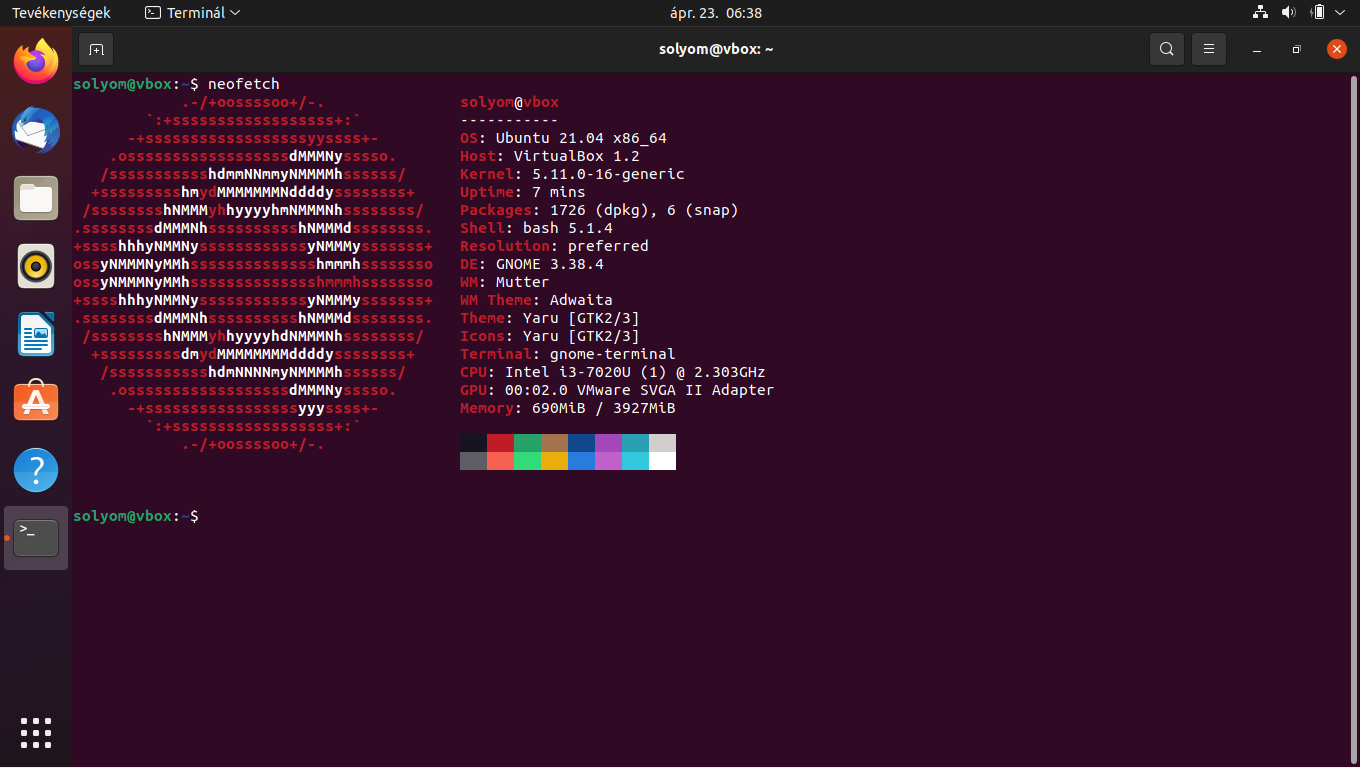
Task: Click shell value 'bash 5.1.4'
Action: coord(567,228)
